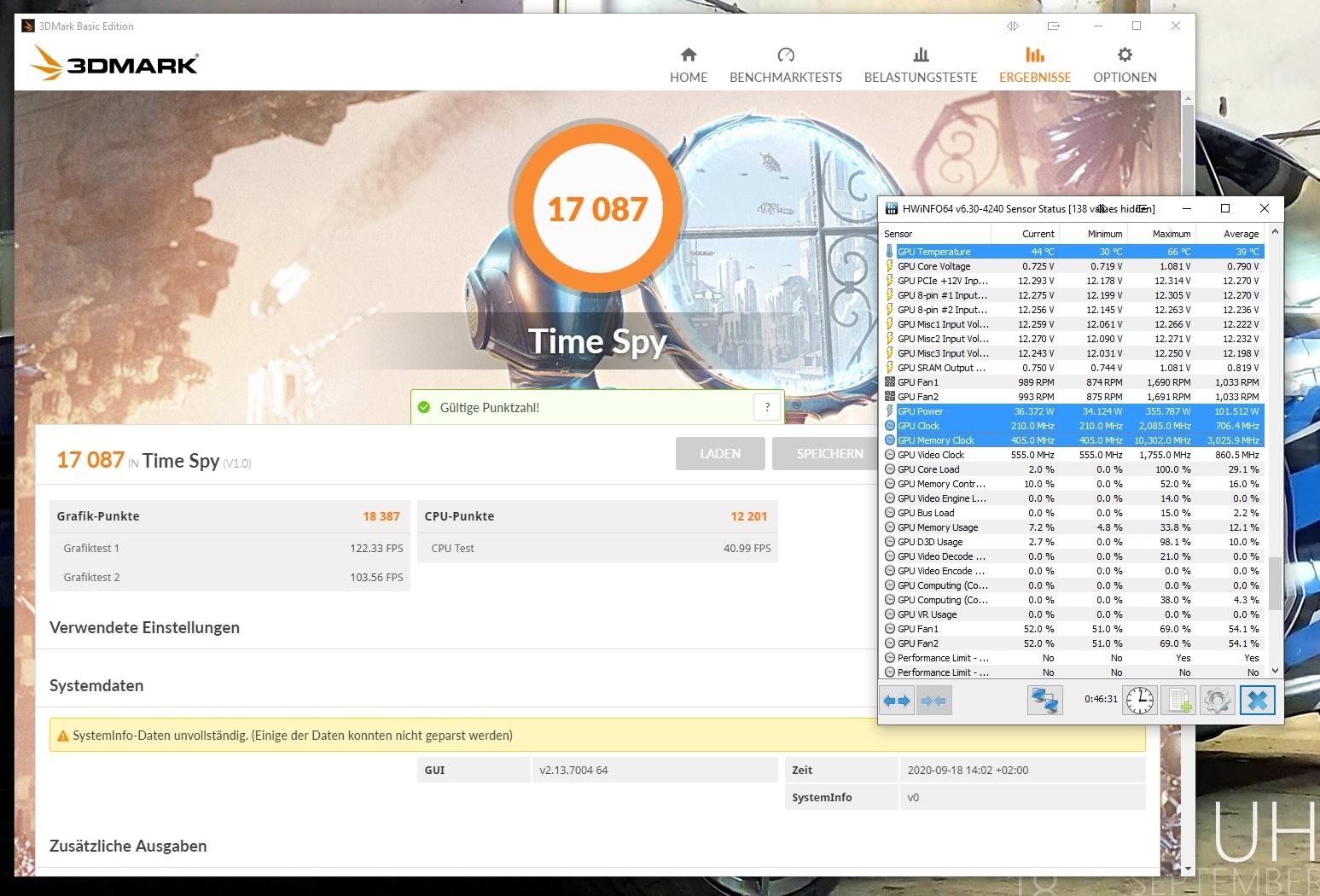This screenshot has width=1320, height=896.
Task: Select the GPU Fan1 RPM row
Action: [x=1073, y=382]
